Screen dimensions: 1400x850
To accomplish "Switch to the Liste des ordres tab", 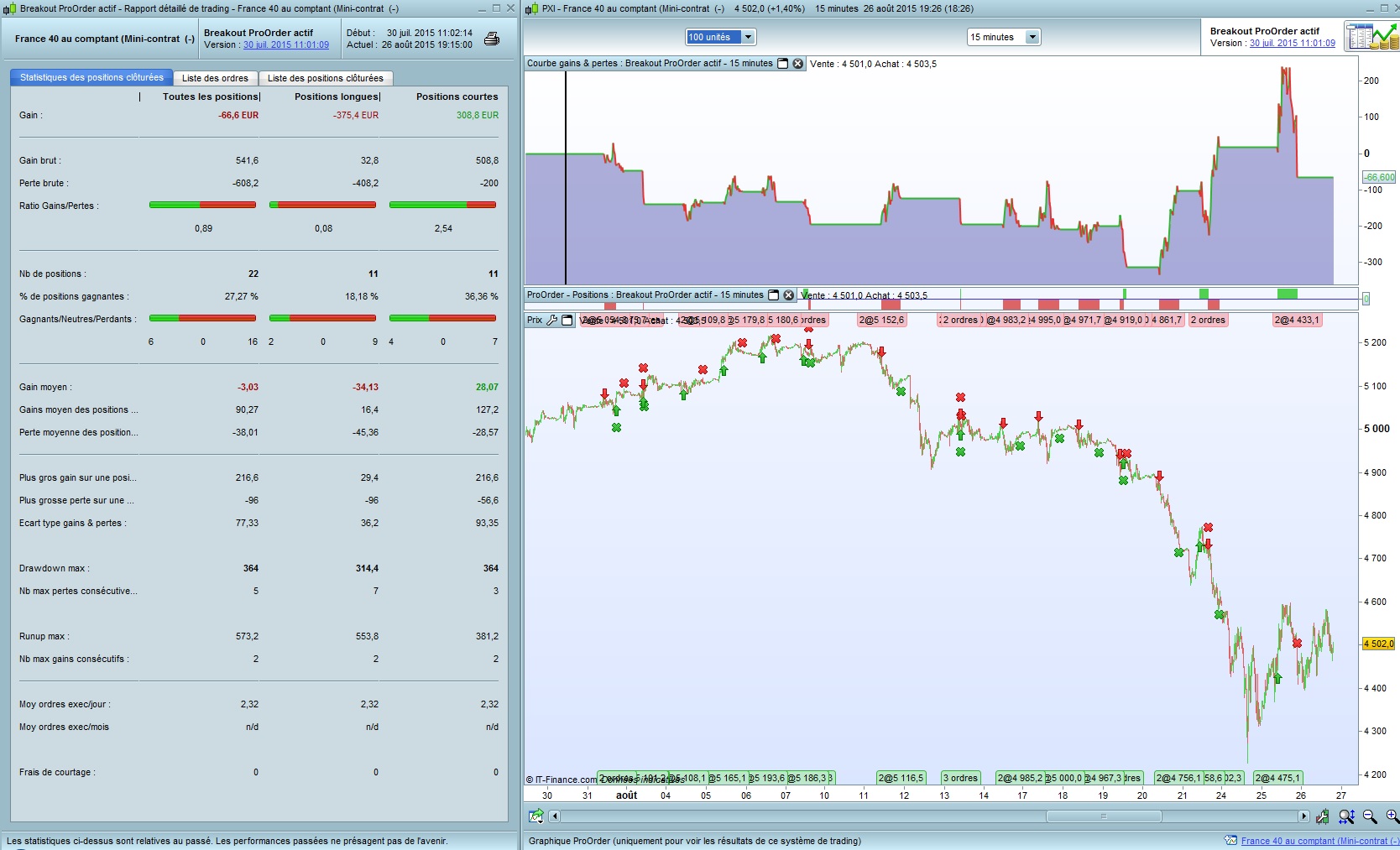I will pos(215,78).
